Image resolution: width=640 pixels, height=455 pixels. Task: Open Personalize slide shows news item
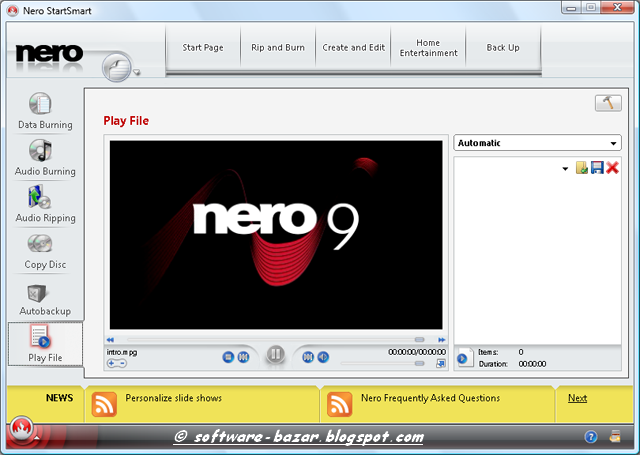tap(173, 398)
